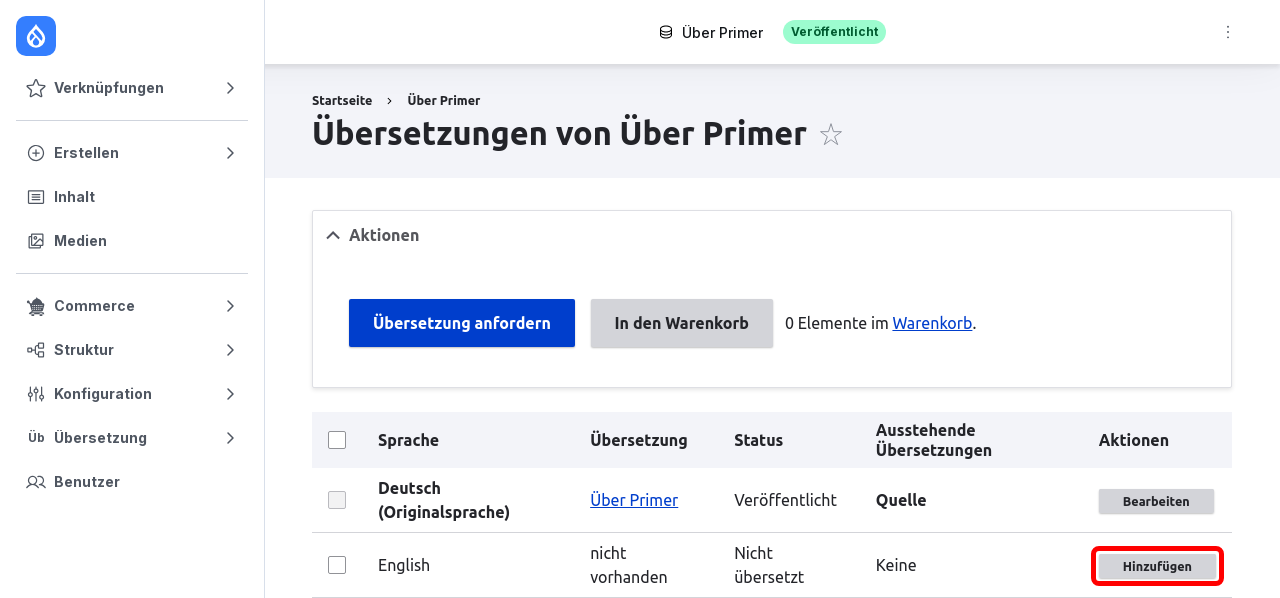Open the Benutzer menu item

click(x=132, y=482)
